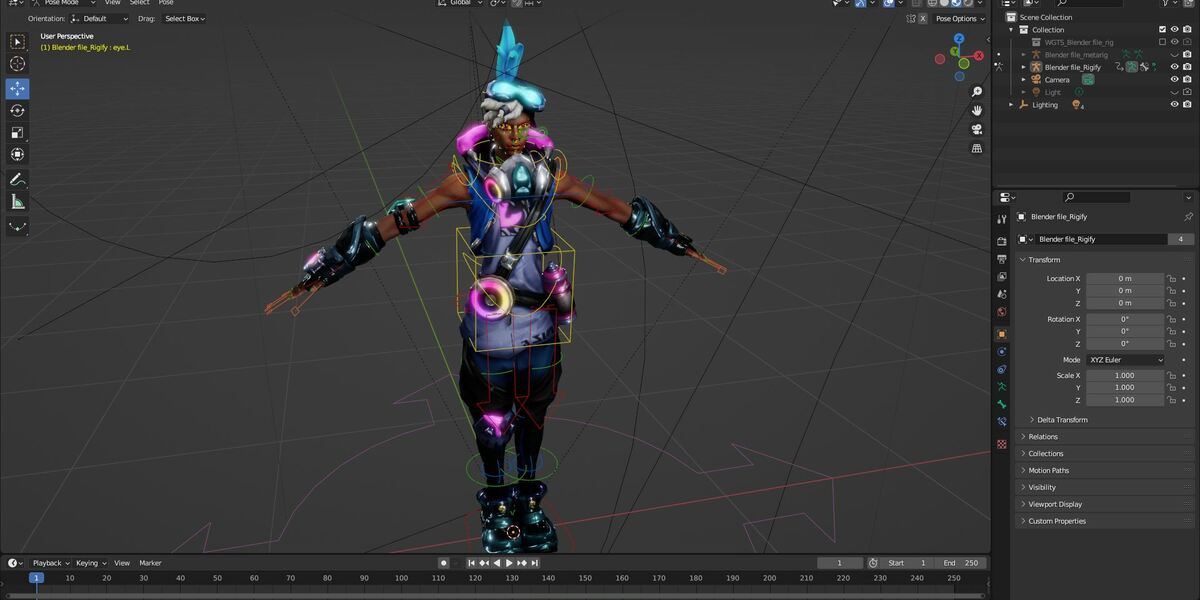
Task: Open the Select menu in the viewport header
Action: point(140,3)
